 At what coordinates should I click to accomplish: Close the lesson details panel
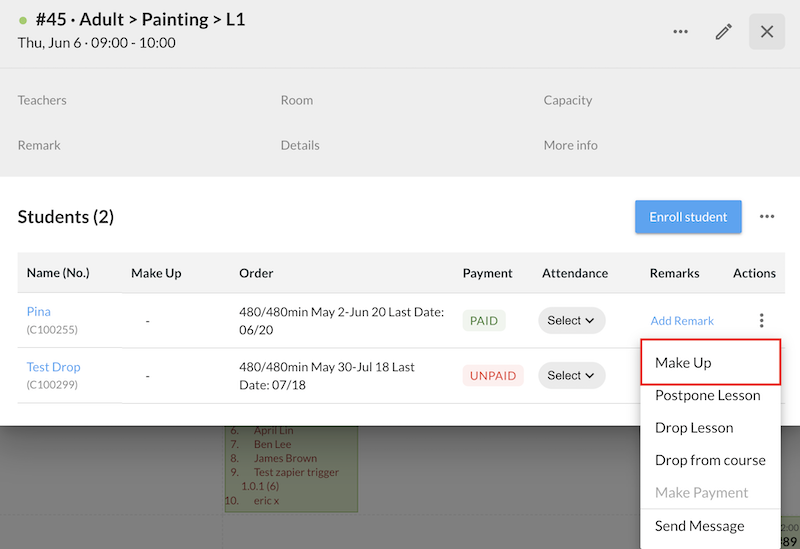(x=767, y=32)
